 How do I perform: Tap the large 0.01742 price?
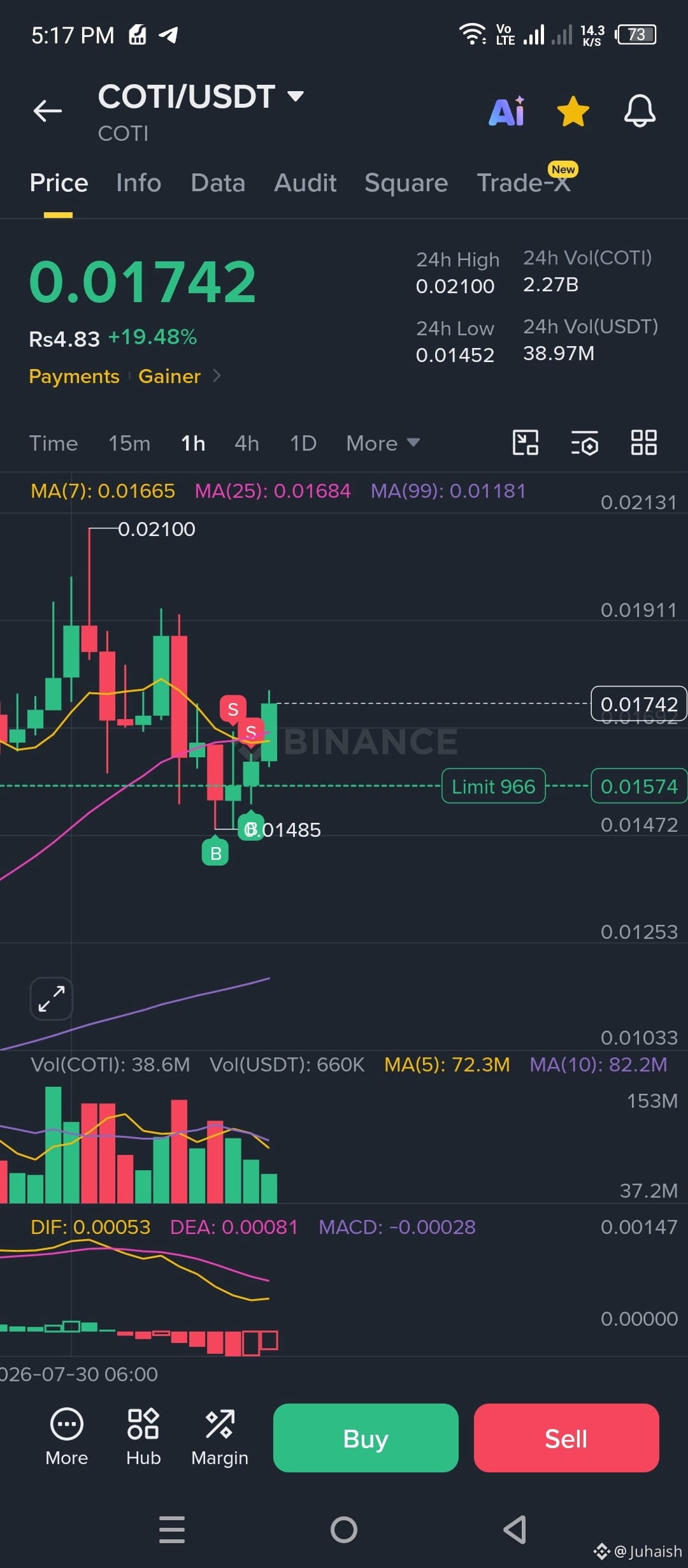[x=143, y=282]
